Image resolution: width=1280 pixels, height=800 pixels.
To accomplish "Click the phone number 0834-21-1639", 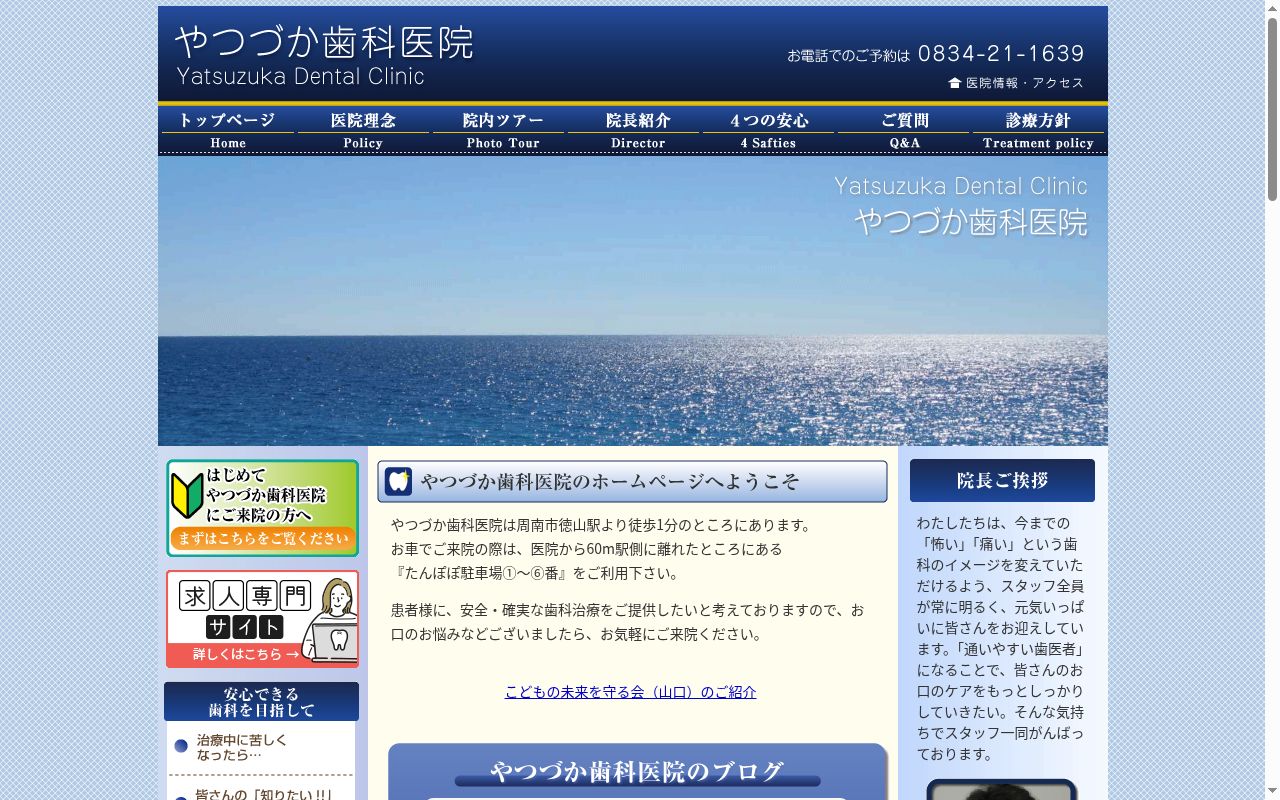I will pyautogui.click(x=1001, y=54).
